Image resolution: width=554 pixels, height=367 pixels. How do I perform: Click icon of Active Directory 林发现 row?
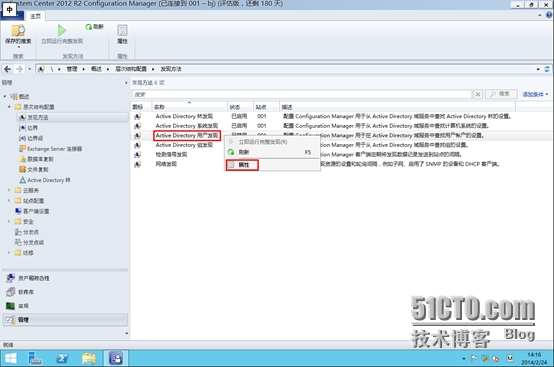tap(137, 116)
